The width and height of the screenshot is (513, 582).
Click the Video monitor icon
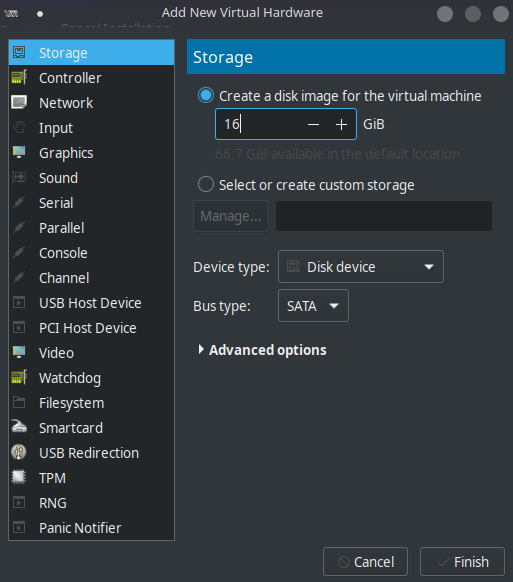pyautogui.click(x=19, y=353)
